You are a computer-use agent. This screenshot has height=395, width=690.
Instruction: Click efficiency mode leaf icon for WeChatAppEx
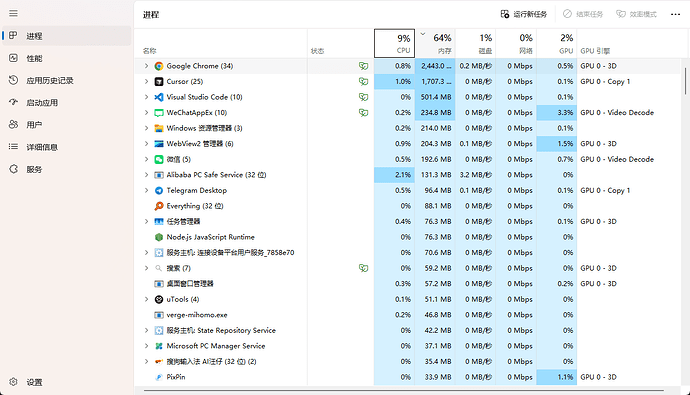coord(363,113)
